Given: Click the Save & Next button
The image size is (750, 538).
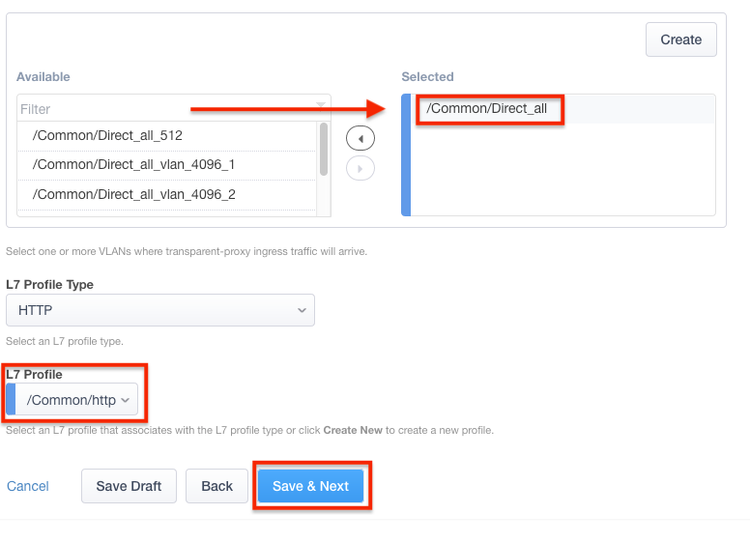Looking at the screenshot, I should click(311, 486).
